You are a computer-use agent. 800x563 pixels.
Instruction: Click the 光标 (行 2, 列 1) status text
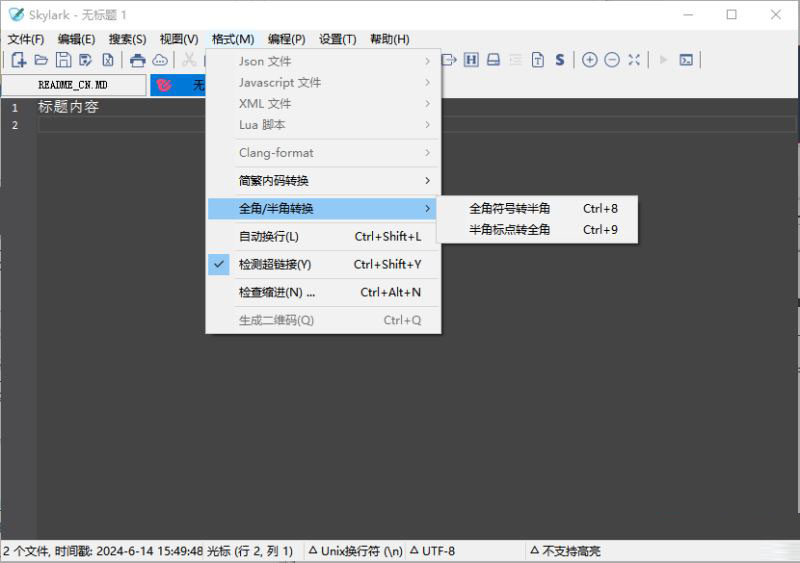coord(250,551)
